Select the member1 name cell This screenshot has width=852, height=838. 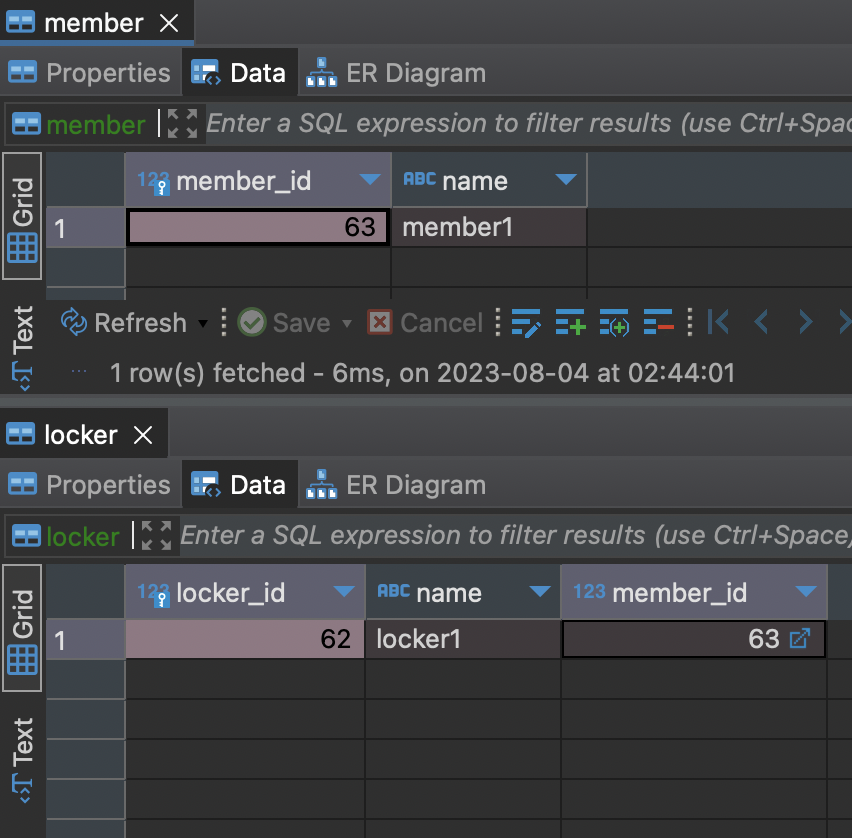pos(489,227)
